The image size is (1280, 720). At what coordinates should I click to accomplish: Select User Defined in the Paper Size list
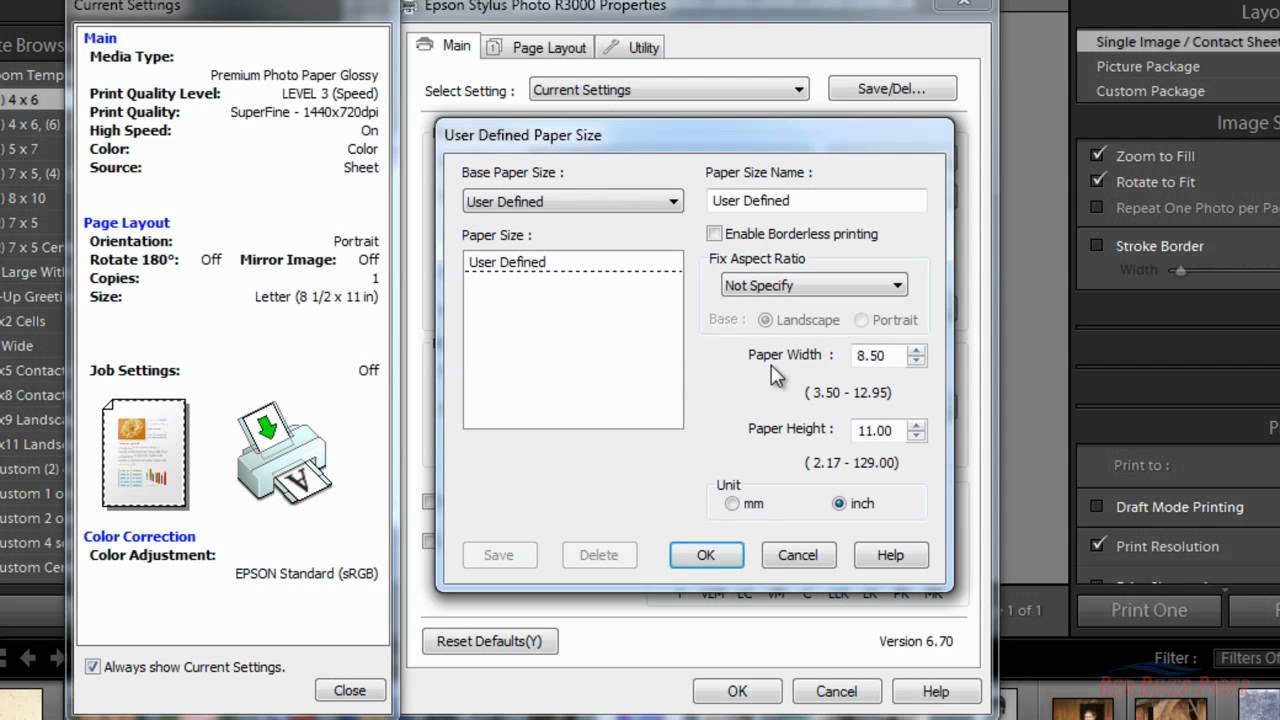[x=573, y=262]
